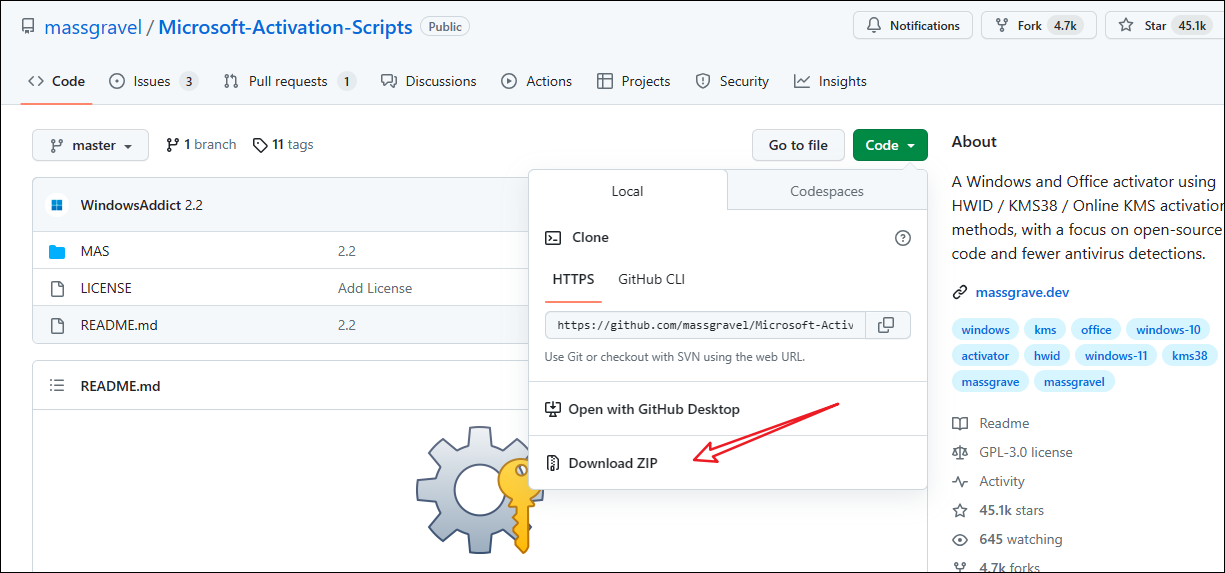Screen dimensions: 1225x573
Task: Click the tags icon showing 11 tags
Action: [261, 145]
